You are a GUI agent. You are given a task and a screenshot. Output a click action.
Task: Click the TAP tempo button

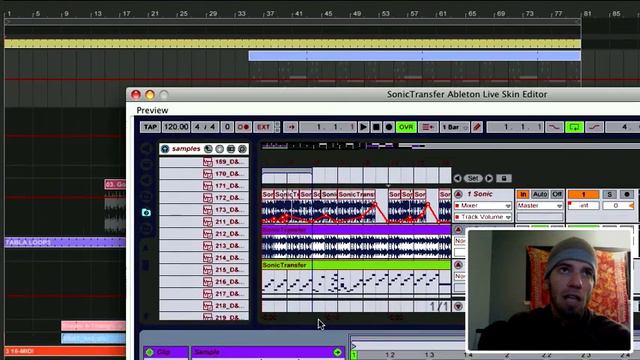click(x=150, y=127)
